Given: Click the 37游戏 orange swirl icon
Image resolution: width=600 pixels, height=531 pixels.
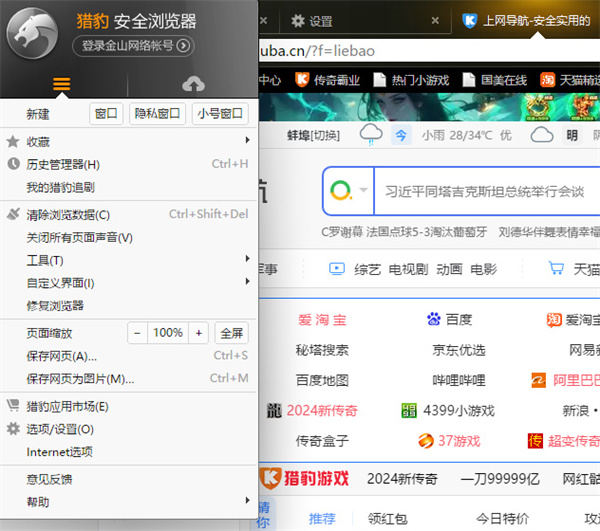Looking at the screenshot, I should click(x=426, y=441).
